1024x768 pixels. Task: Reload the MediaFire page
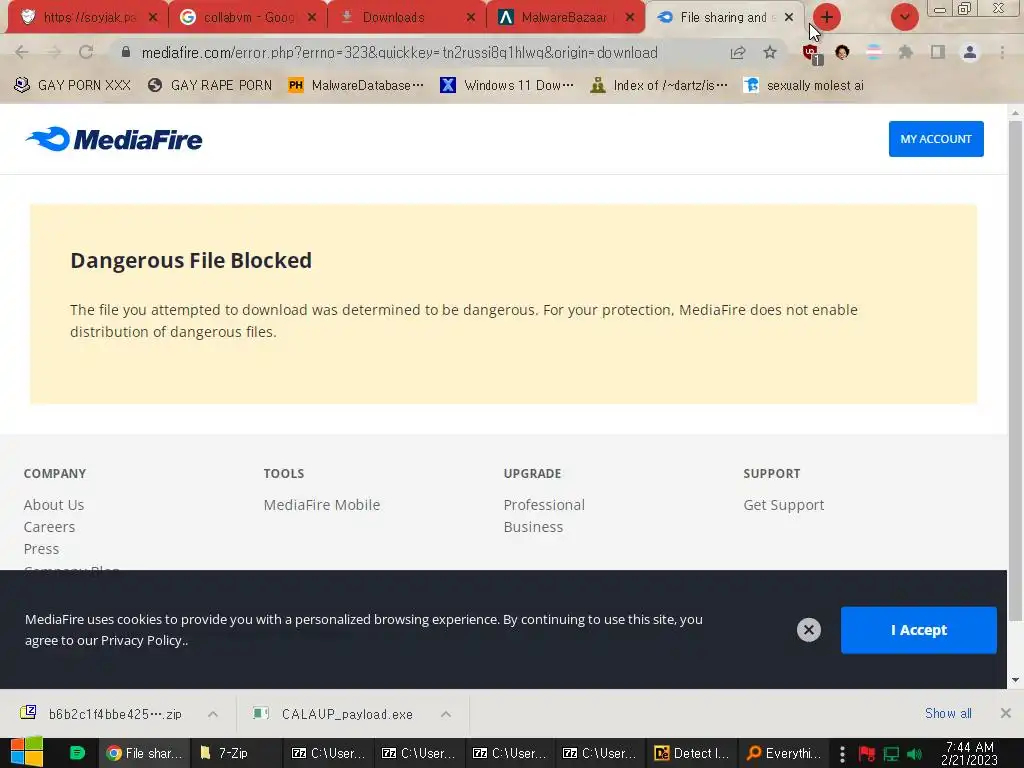(x=86, y=52)
